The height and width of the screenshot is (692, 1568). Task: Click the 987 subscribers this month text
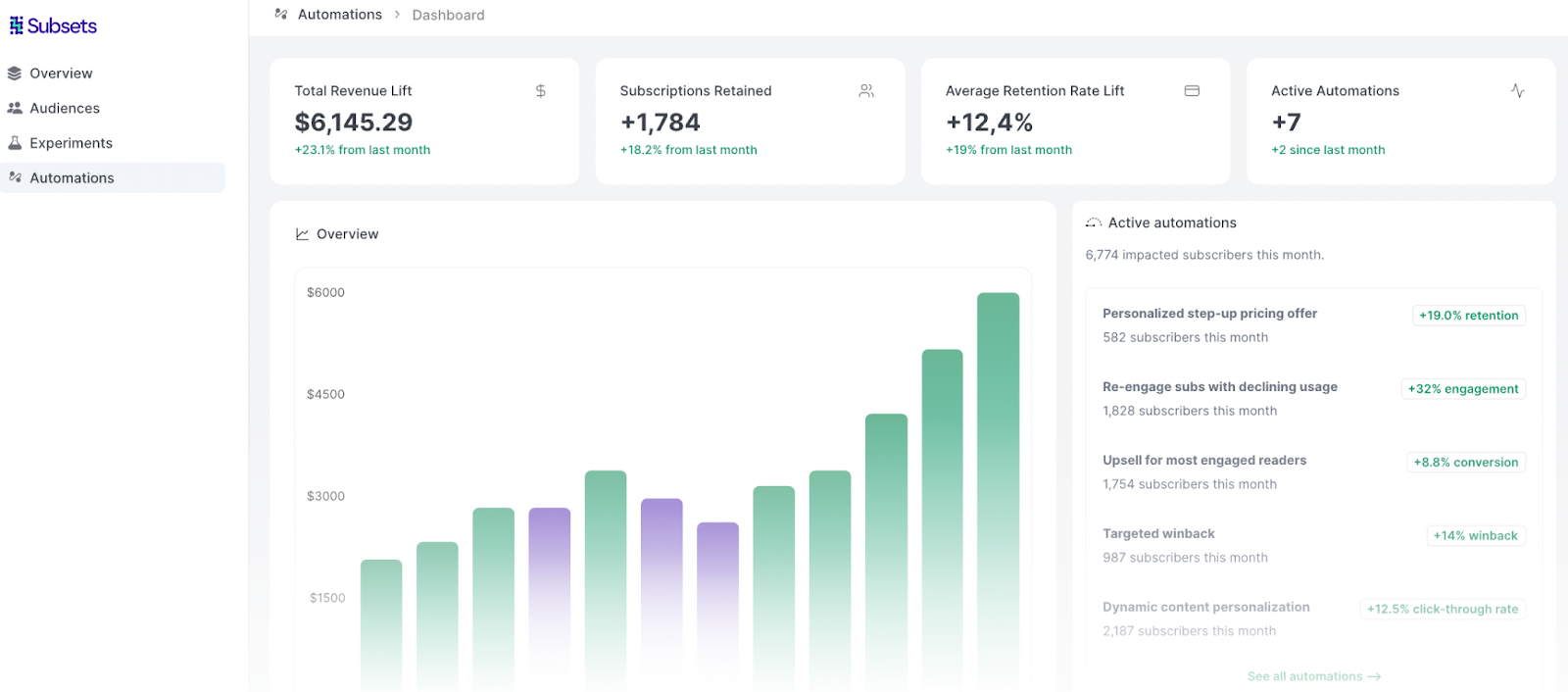tap(1185, 558)
